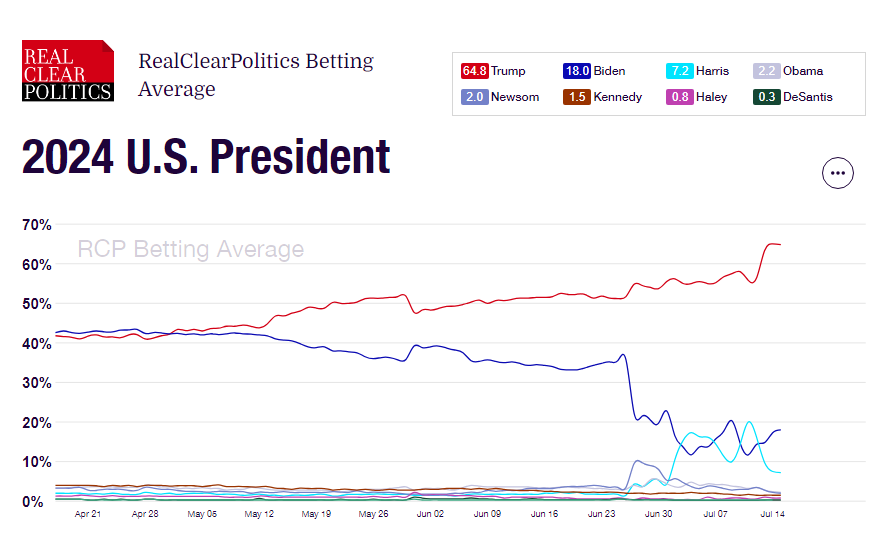This screenshot has width=873, height=539.
Task: Click the Apr 21 date on the axis
Action: coord(88,514)
